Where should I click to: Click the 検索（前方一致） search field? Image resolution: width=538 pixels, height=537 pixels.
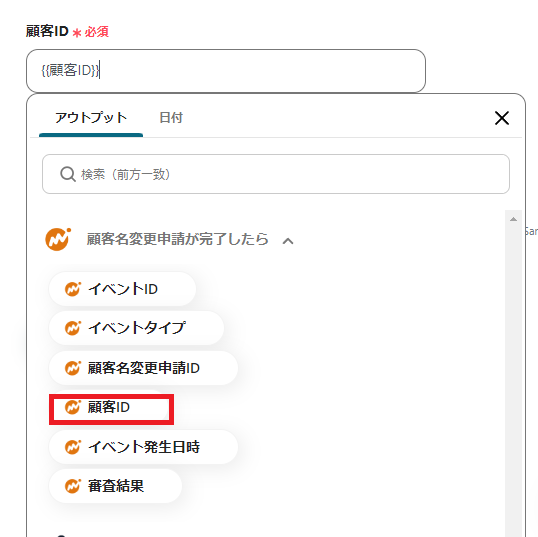click(x=276, y=174)
